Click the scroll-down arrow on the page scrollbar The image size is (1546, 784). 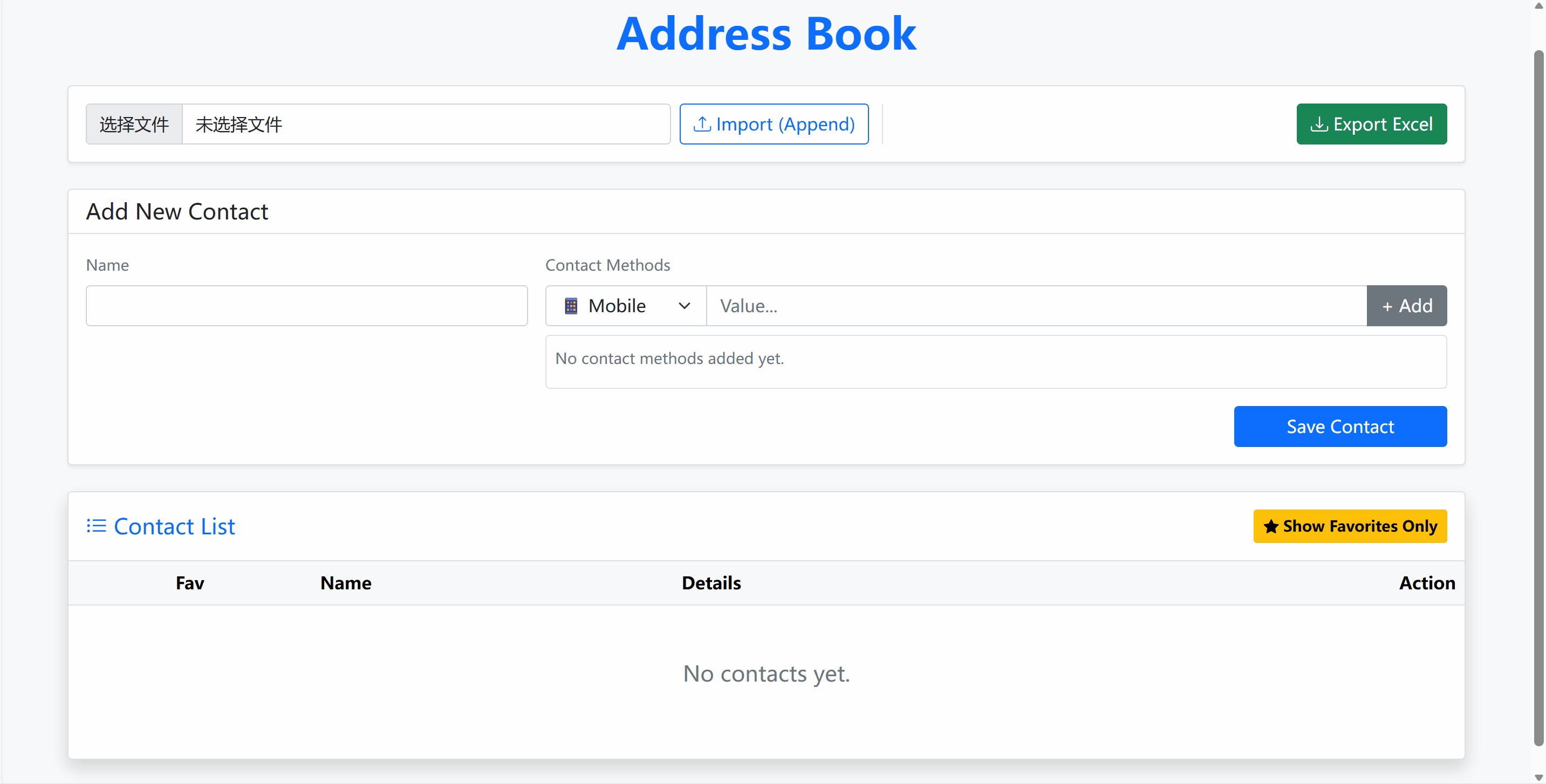(x=1539, y=778)
